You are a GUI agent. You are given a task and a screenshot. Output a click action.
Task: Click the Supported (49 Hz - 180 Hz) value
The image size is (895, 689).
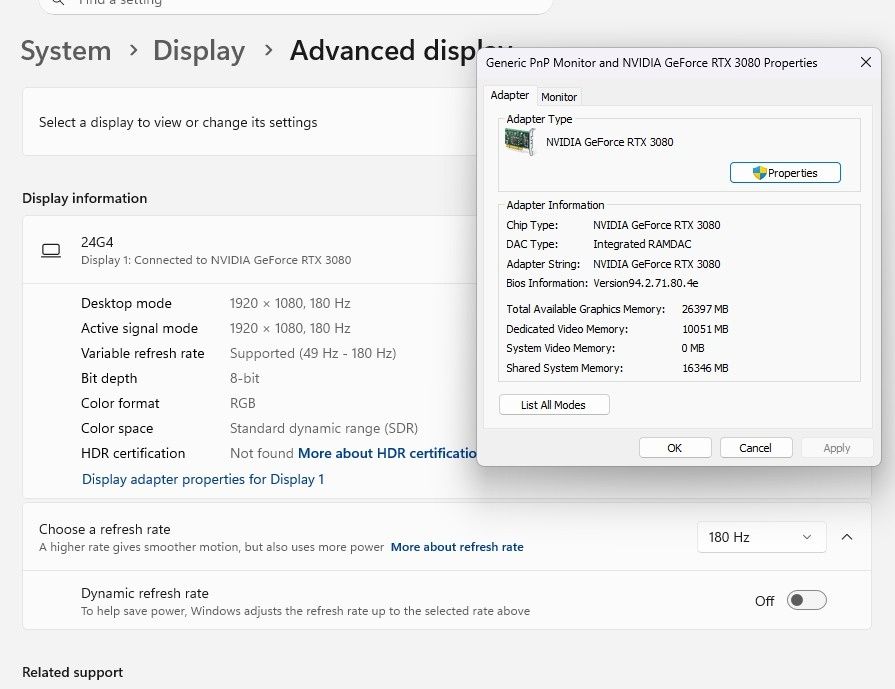pyautogui.click(x=313, y=353)
